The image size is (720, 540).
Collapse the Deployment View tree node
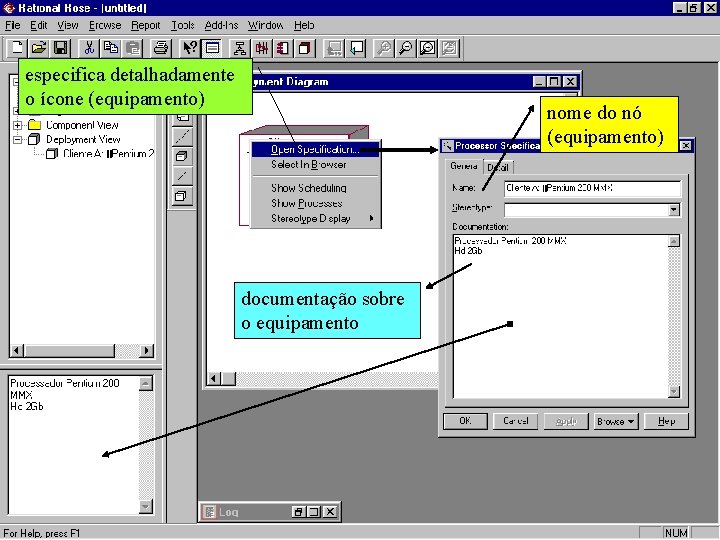[x=17, y=140]
